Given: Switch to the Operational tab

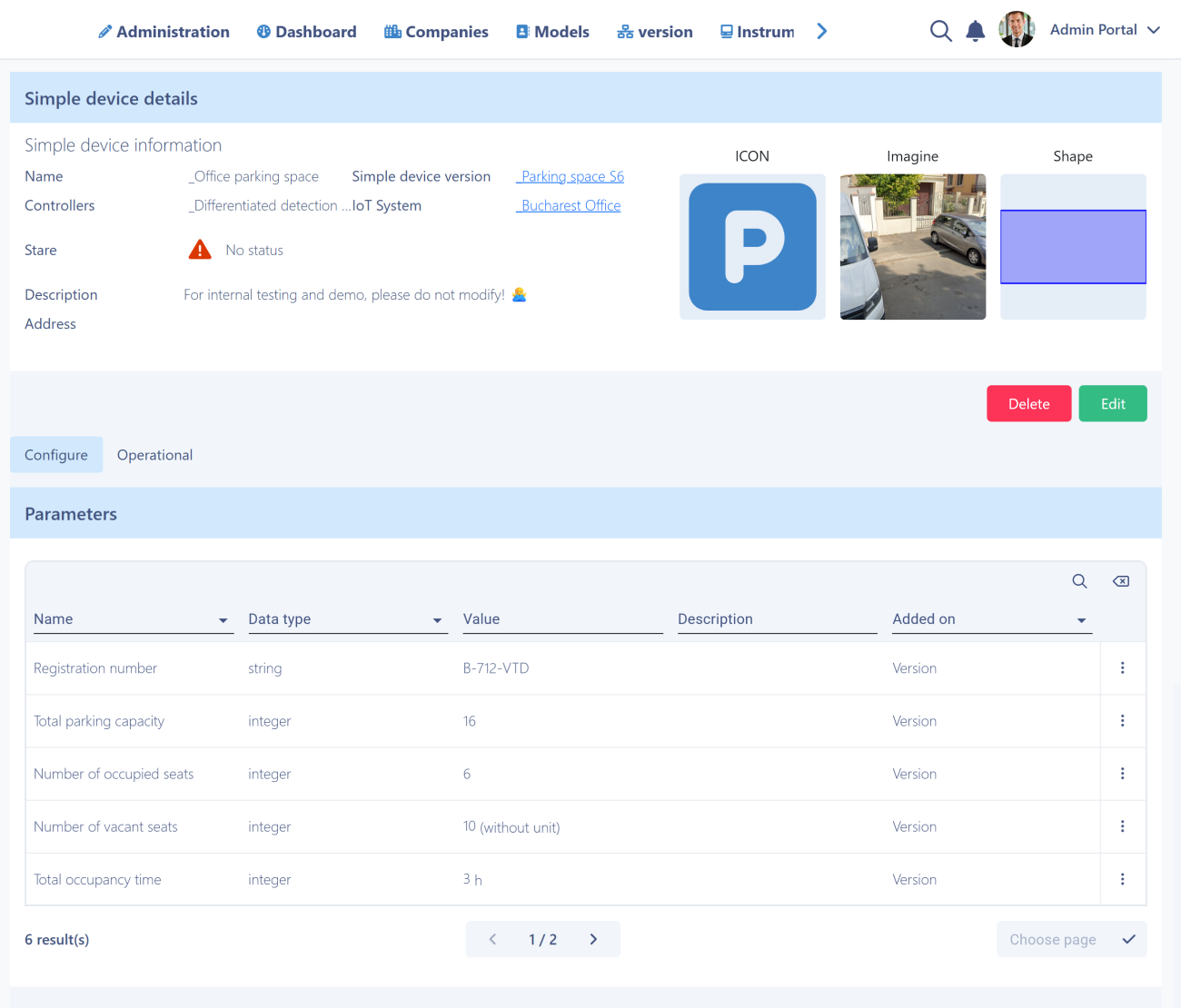Looking at the screenshot, I should (154, 454).
